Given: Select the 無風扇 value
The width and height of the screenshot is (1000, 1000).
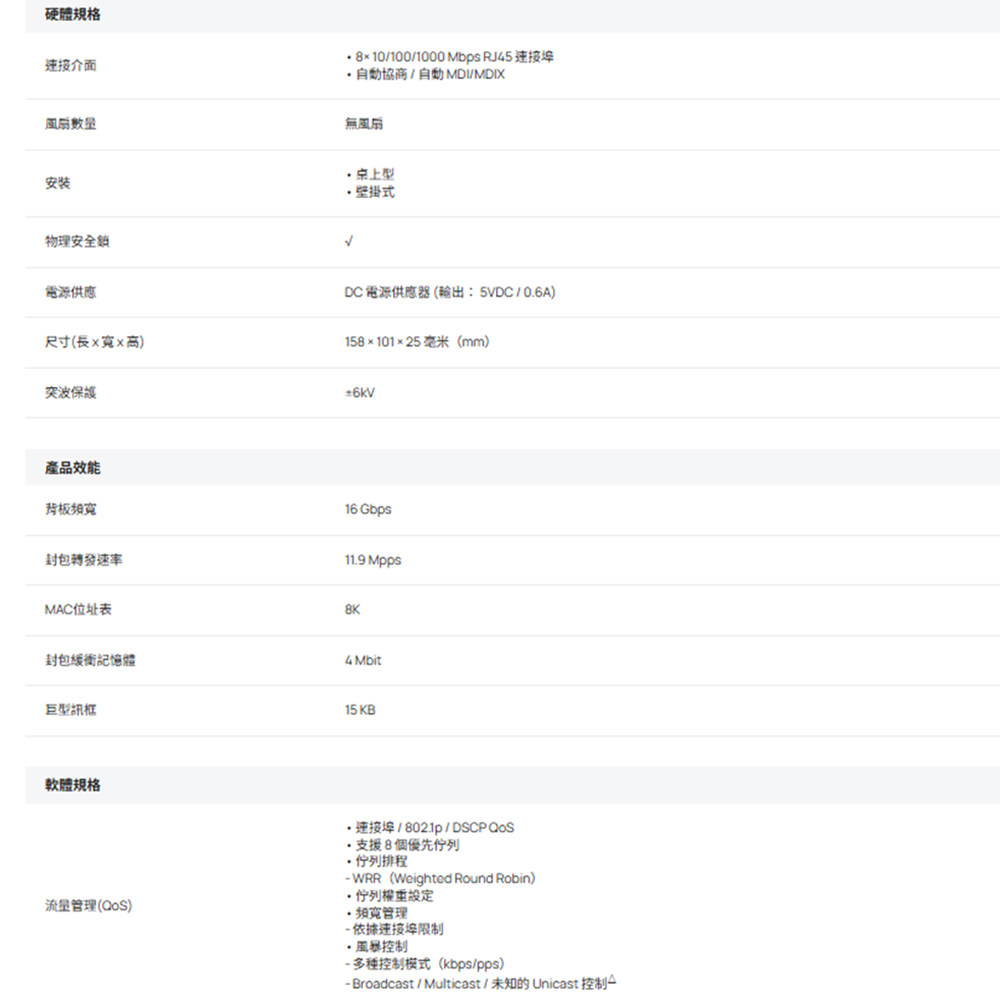Looking at the screenshot, I should [364, 124].
